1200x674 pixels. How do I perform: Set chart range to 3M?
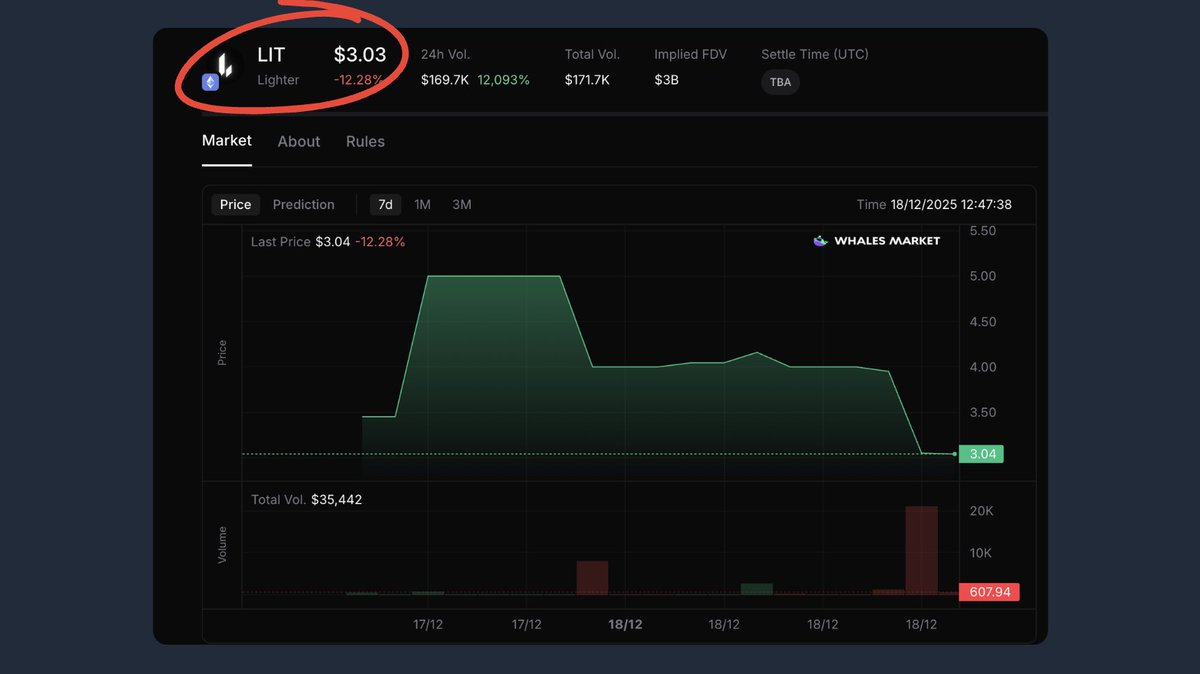tap(462, 204)
